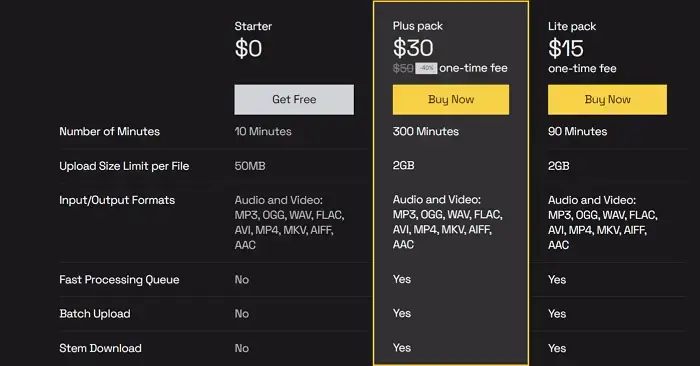Click the Input/Output Formats label
The image size is (700, 366).
pyautogui.click(x=117, y=200)
